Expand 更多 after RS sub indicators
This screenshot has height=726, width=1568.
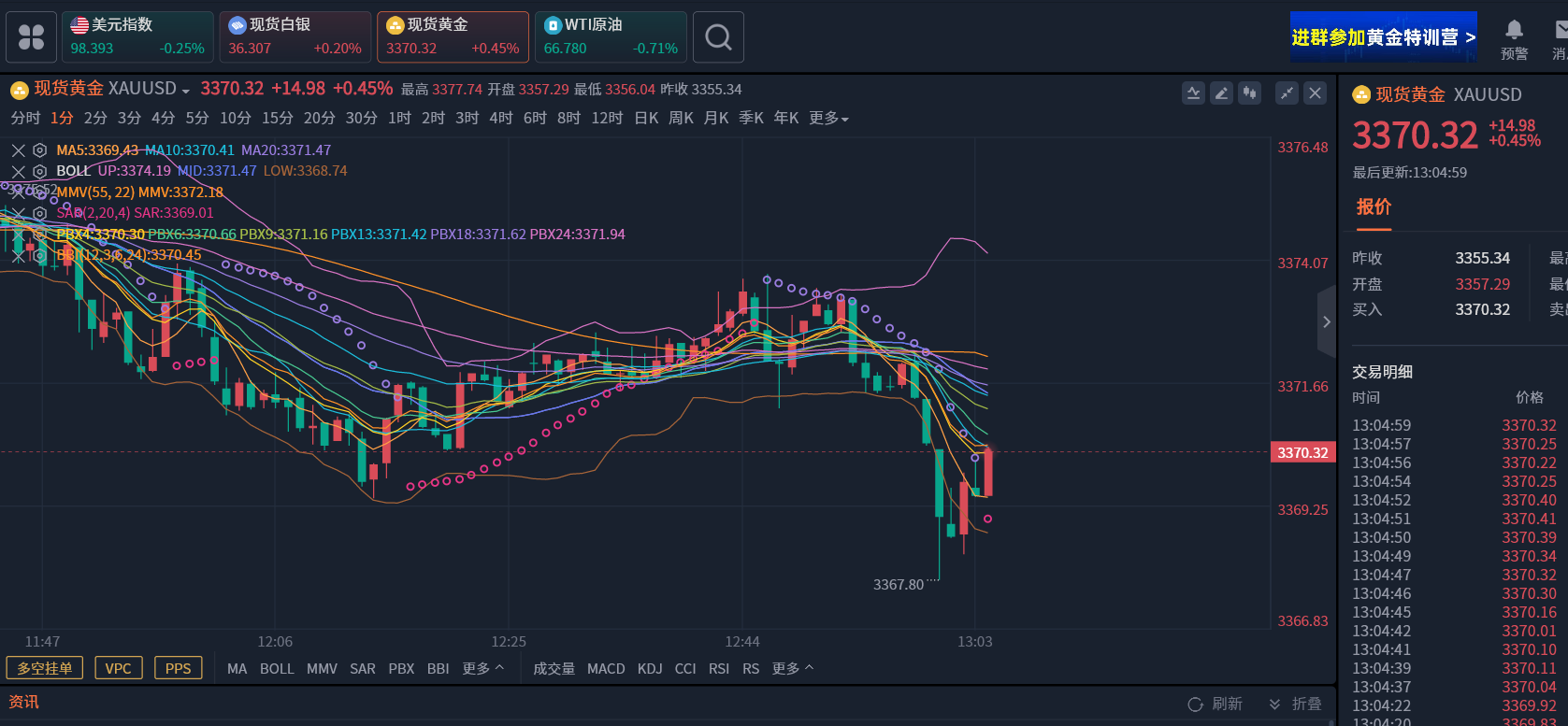tap(793, 669)
